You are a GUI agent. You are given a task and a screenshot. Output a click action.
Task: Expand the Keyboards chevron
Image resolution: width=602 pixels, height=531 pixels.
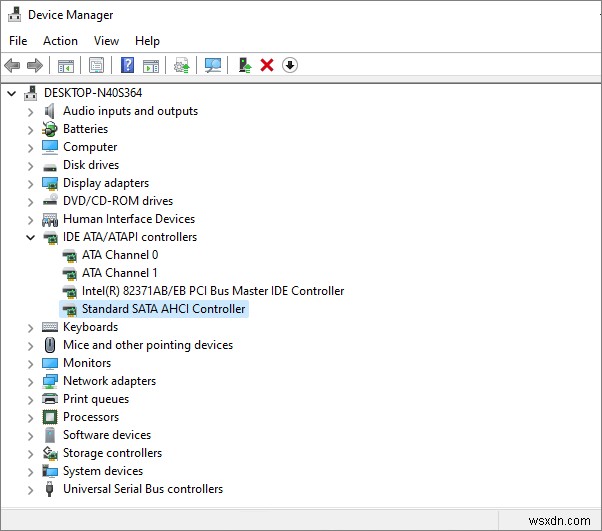pos(30,328)
